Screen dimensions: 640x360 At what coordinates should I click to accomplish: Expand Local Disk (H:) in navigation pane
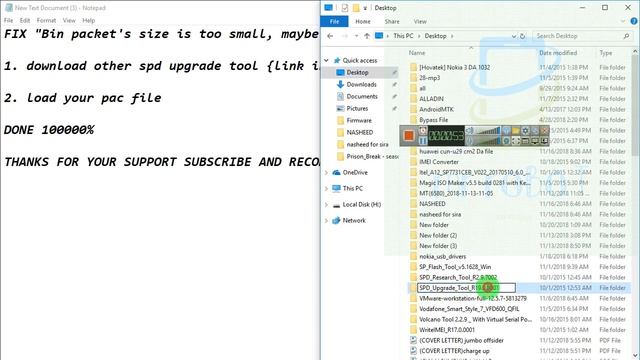(x=327, y=204)
